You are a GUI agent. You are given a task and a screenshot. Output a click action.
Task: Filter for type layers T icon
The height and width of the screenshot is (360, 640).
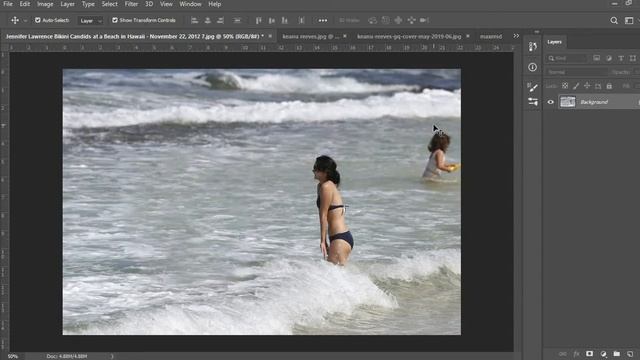[x=621, y=58]
